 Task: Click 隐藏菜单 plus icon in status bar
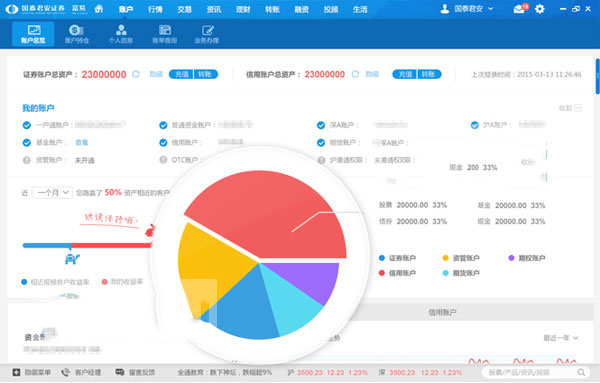16,372
